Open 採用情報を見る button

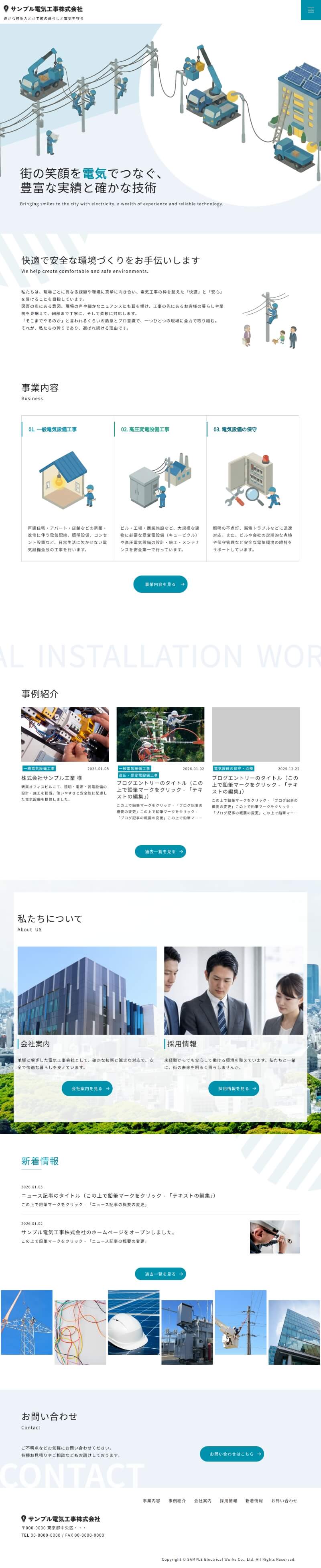pos(234,1088)
